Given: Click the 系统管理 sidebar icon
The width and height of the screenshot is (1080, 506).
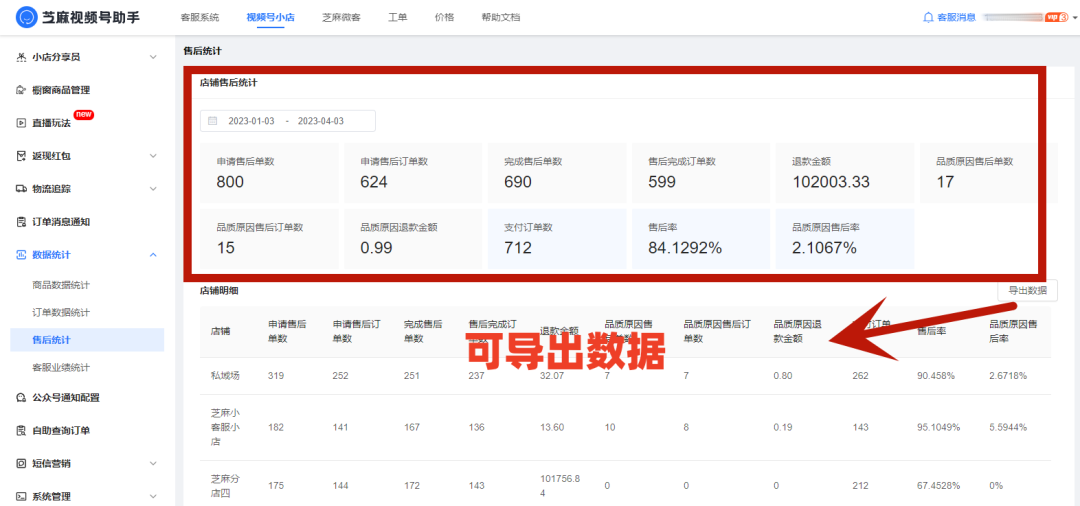Looking at the screenshot, I should point(21,496).
